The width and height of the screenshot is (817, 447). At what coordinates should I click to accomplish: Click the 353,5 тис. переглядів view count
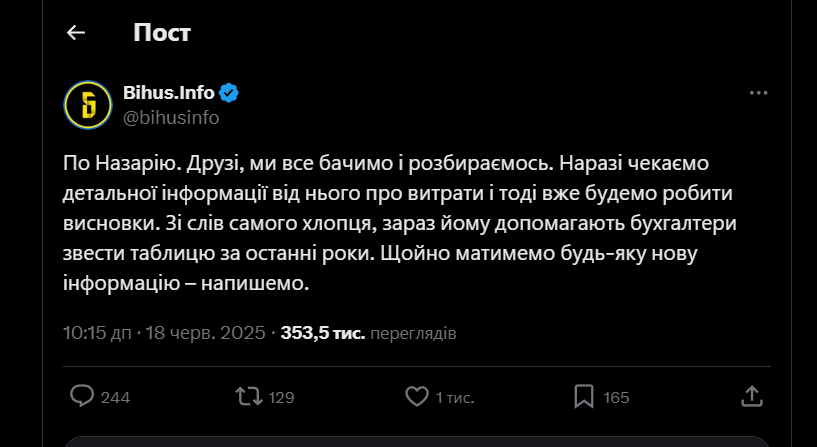(x=369, y=332)
